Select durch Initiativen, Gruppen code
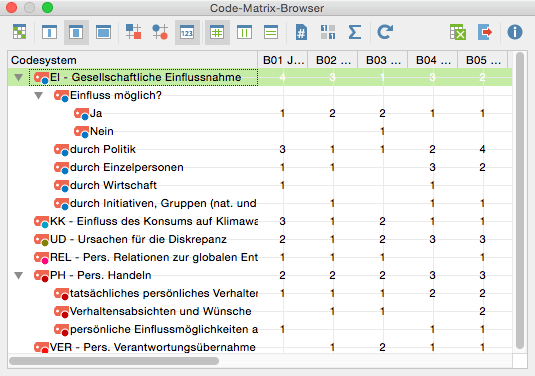Screen dimensions: 535x376 click(163, 204)
